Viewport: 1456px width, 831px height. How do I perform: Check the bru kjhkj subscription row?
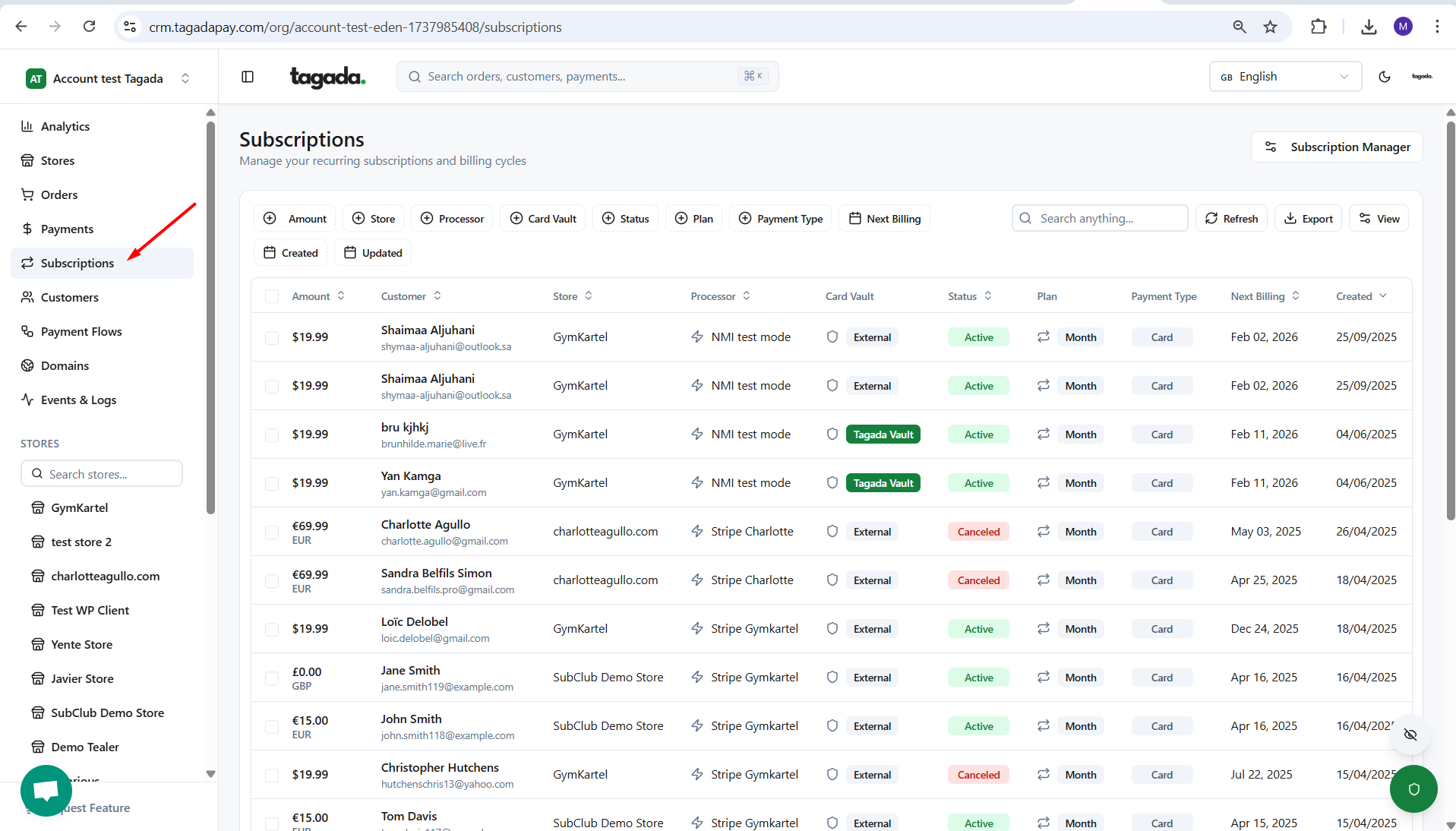pyautogui.click(x=272, y=434)
